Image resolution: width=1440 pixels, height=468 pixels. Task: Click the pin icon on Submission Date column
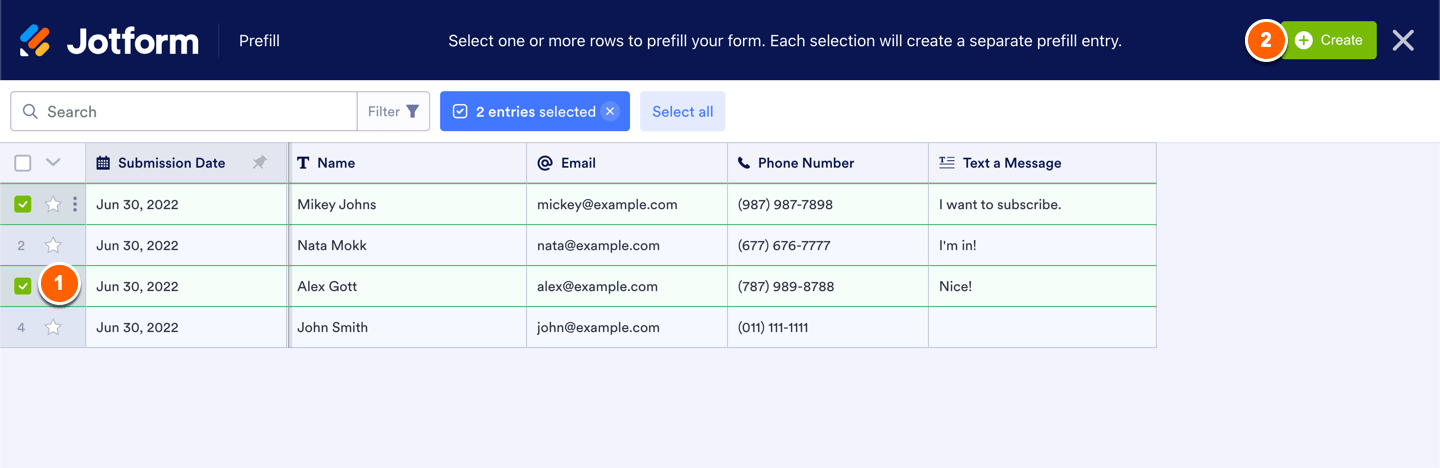[x=260, y=163]
